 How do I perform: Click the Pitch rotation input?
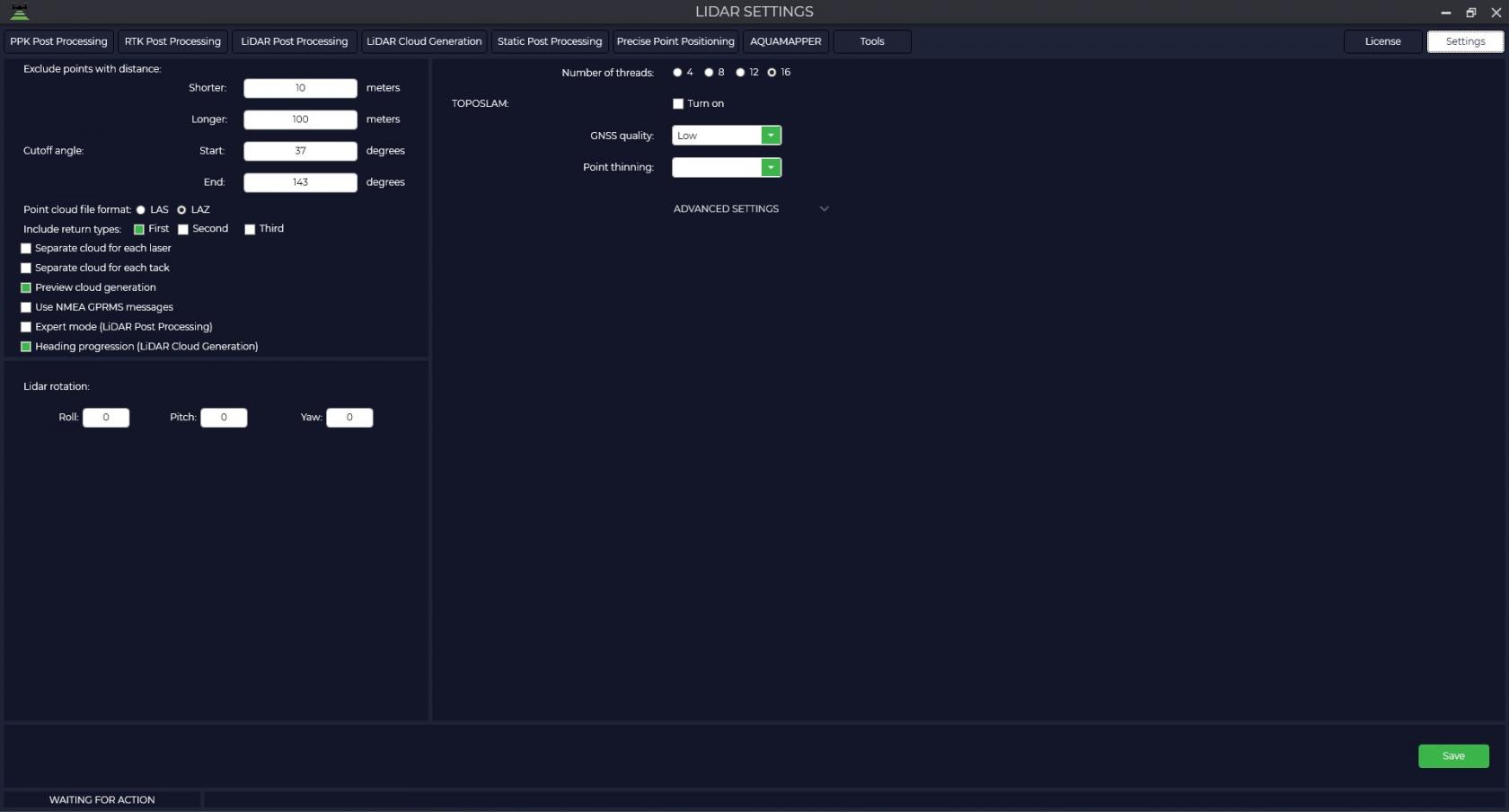click(224, 418)
